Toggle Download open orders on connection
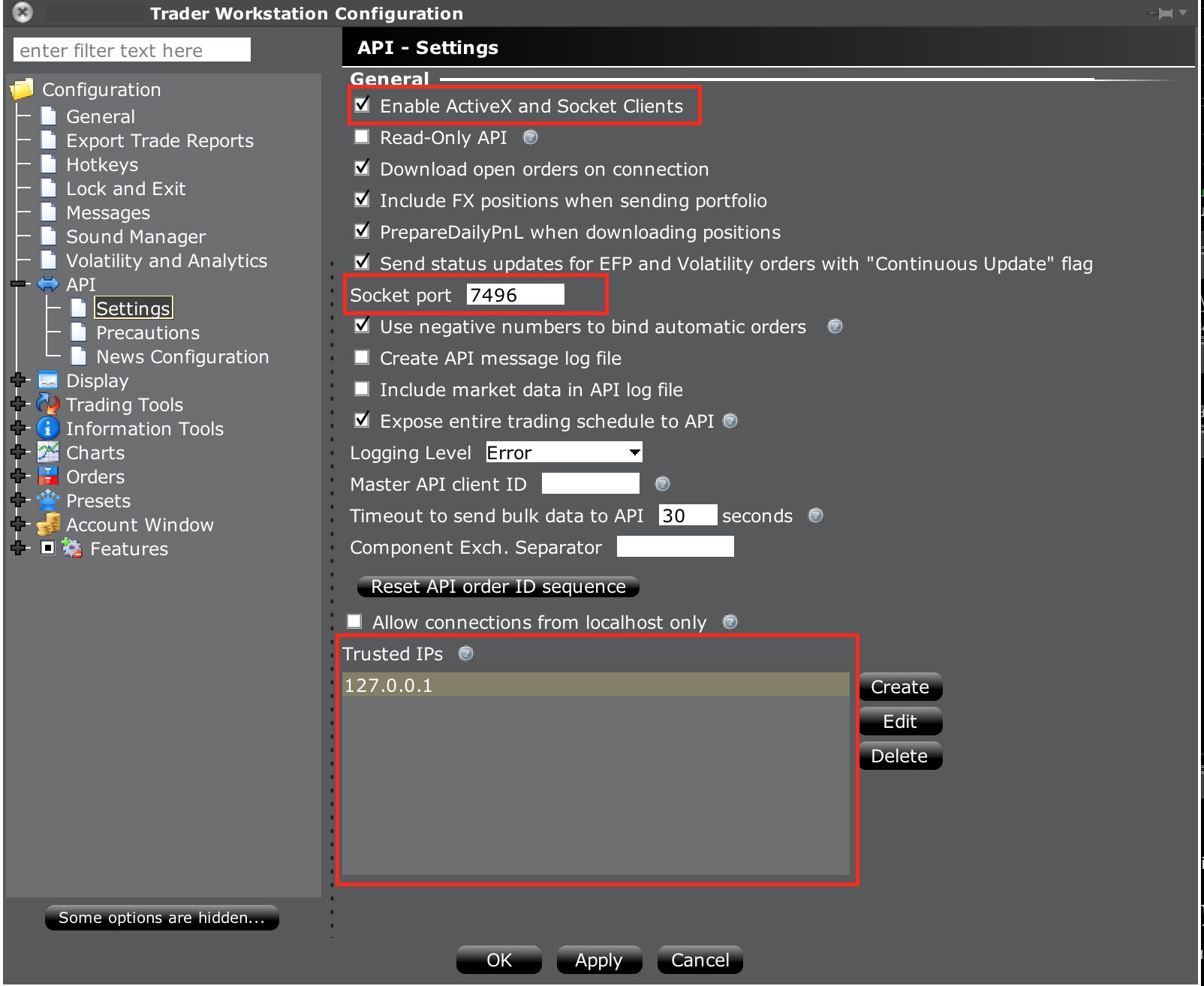This screenshot has width=1204, height=986. (x=362, y=168)
